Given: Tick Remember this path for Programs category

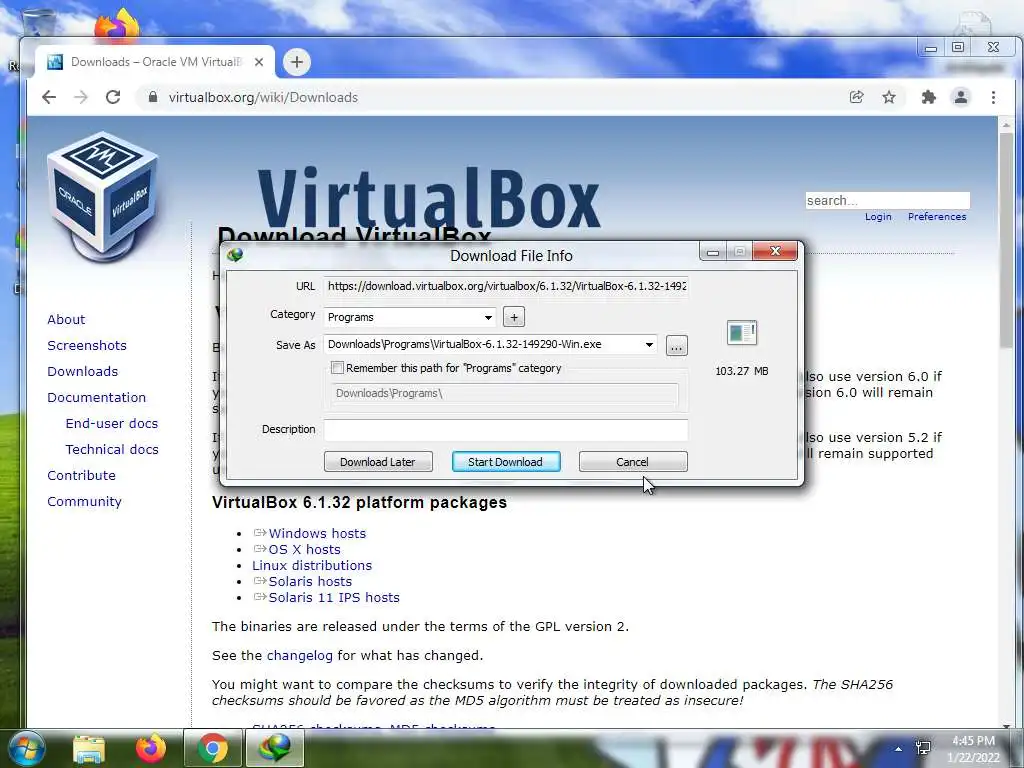Looking at the screenshot, I should [x=338, y=368].
